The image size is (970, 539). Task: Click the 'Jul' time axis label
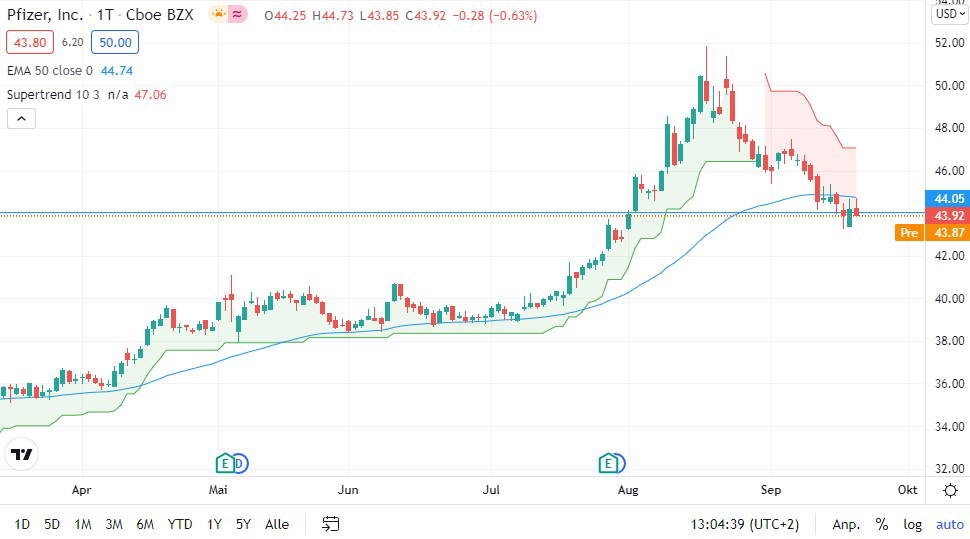[x=491, y=489]
